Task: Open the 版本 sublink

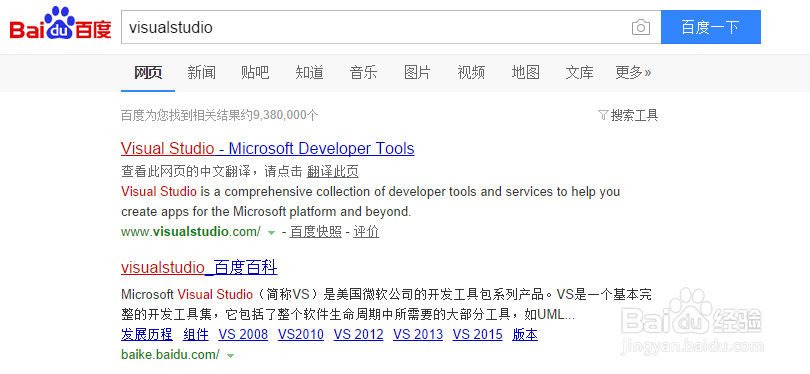Action: pos(525,334)
